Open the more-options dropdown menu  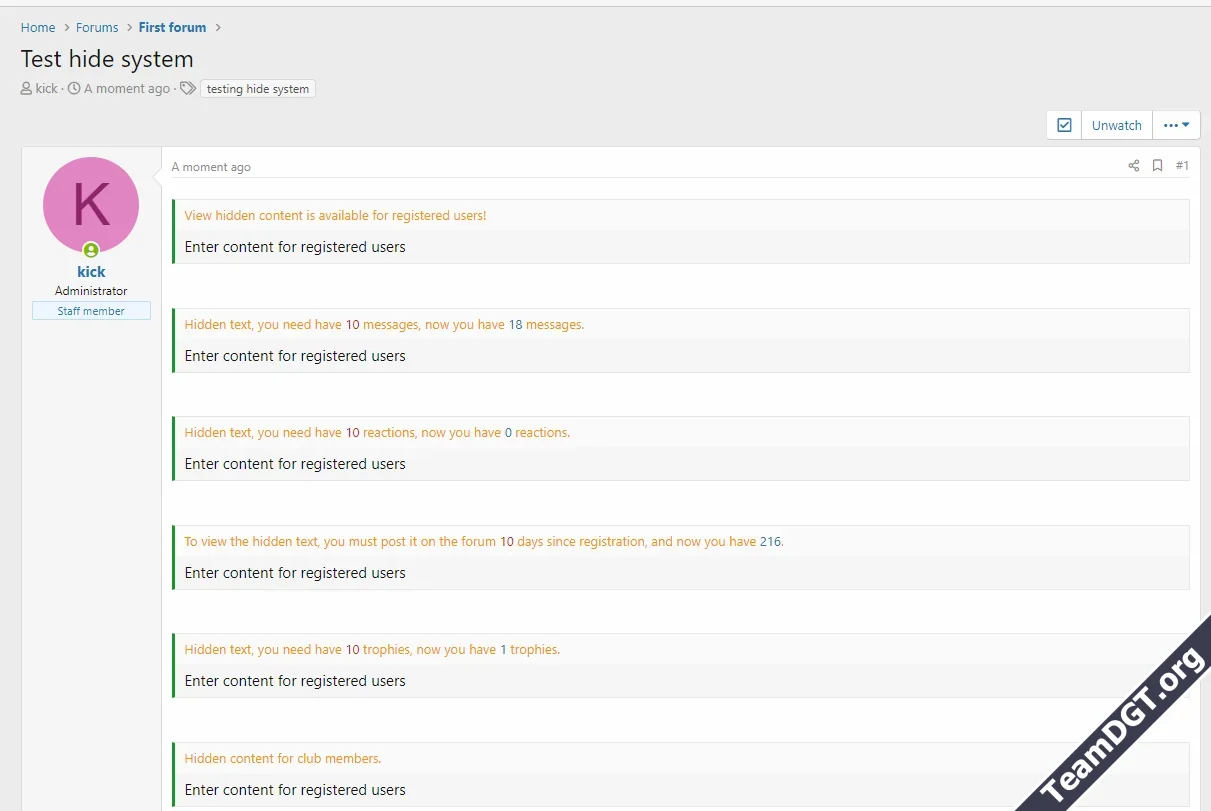[x=1176, y=124]
